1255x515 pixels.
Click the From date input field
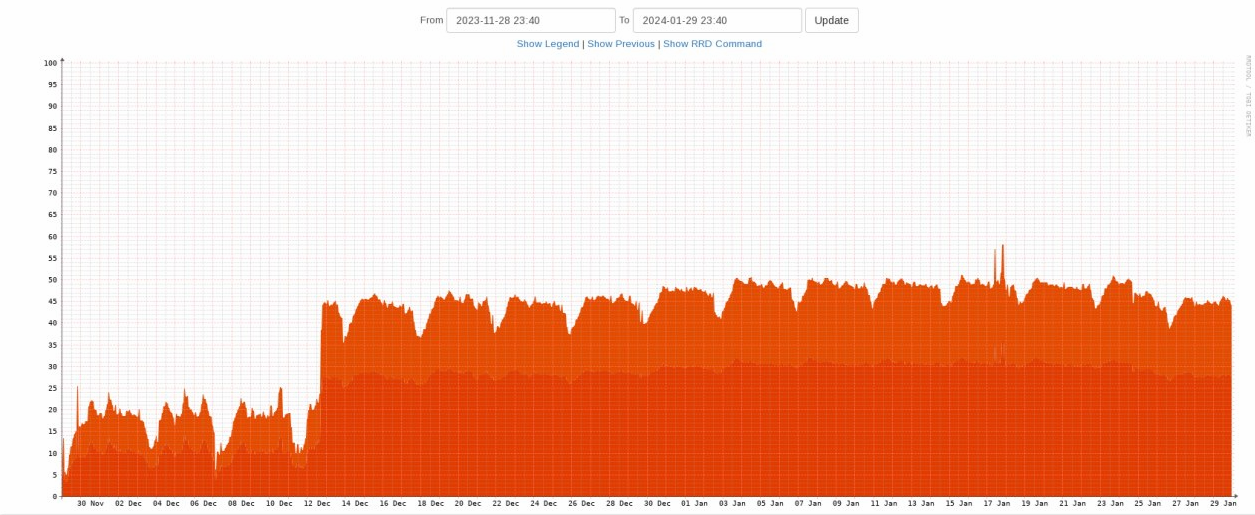click(530, 20)
